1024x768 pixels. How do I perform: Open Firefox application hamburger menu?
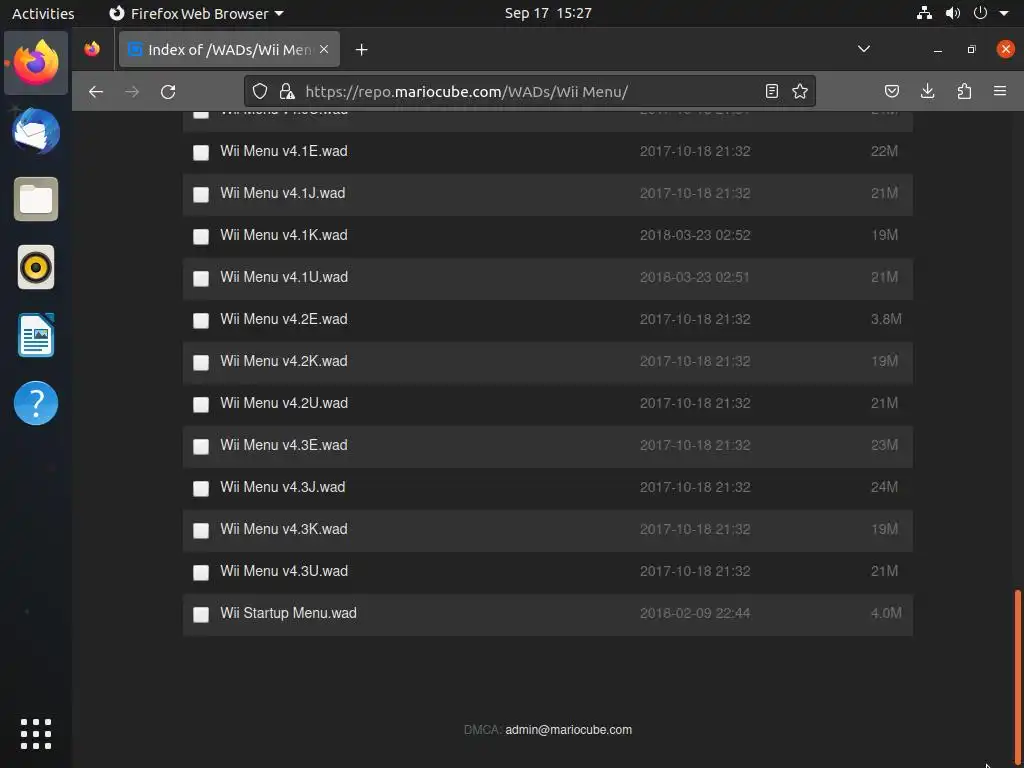[x=999, y=91]
